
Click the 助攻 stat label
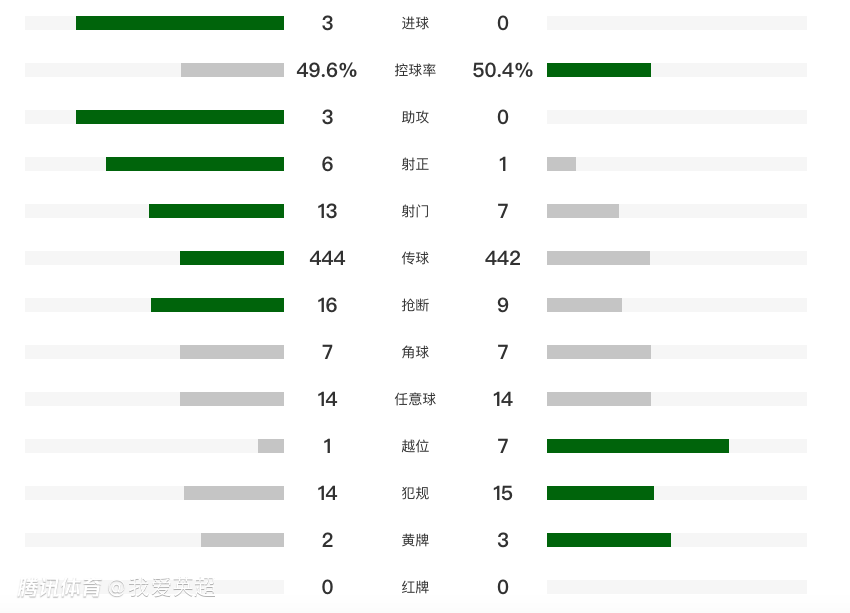[x=415, y=117]
